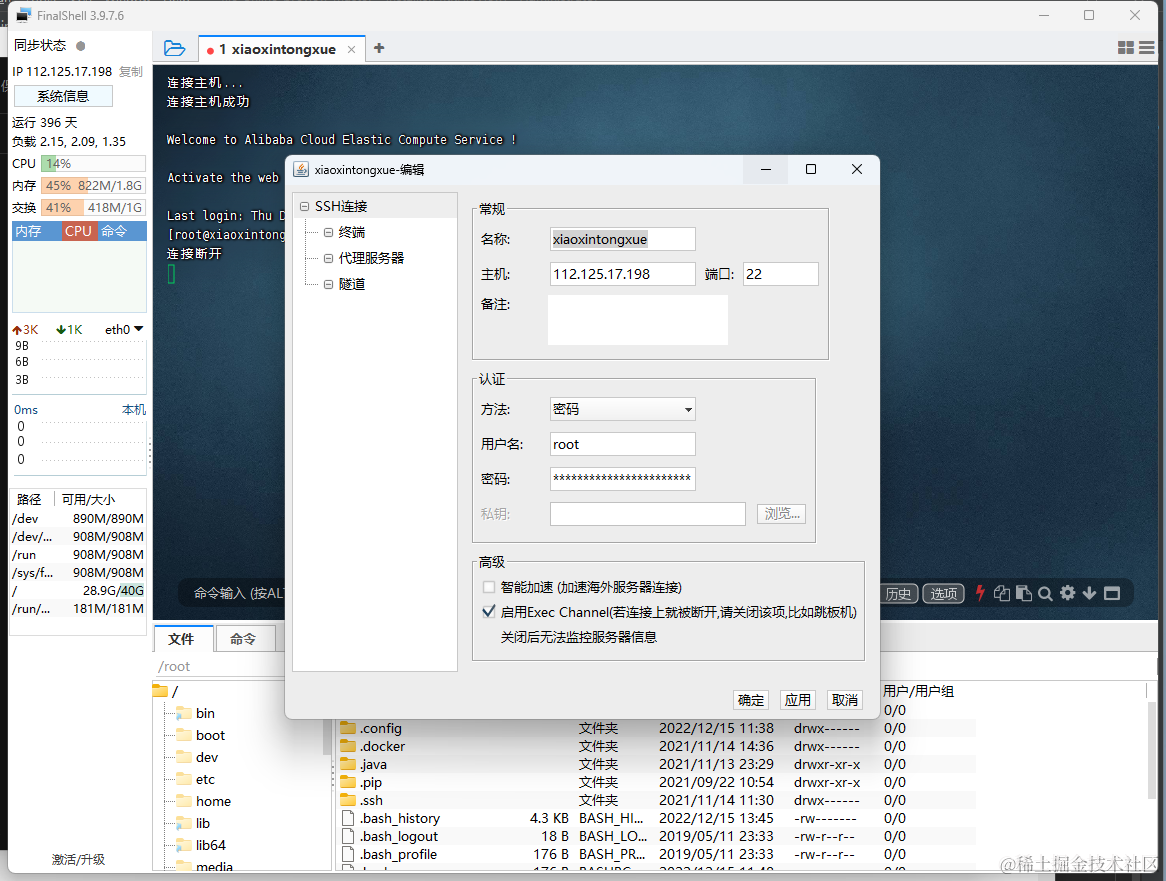Switch to grid layout view icon
This screenshot has width=1166, height=881.
pos(1126,48)
